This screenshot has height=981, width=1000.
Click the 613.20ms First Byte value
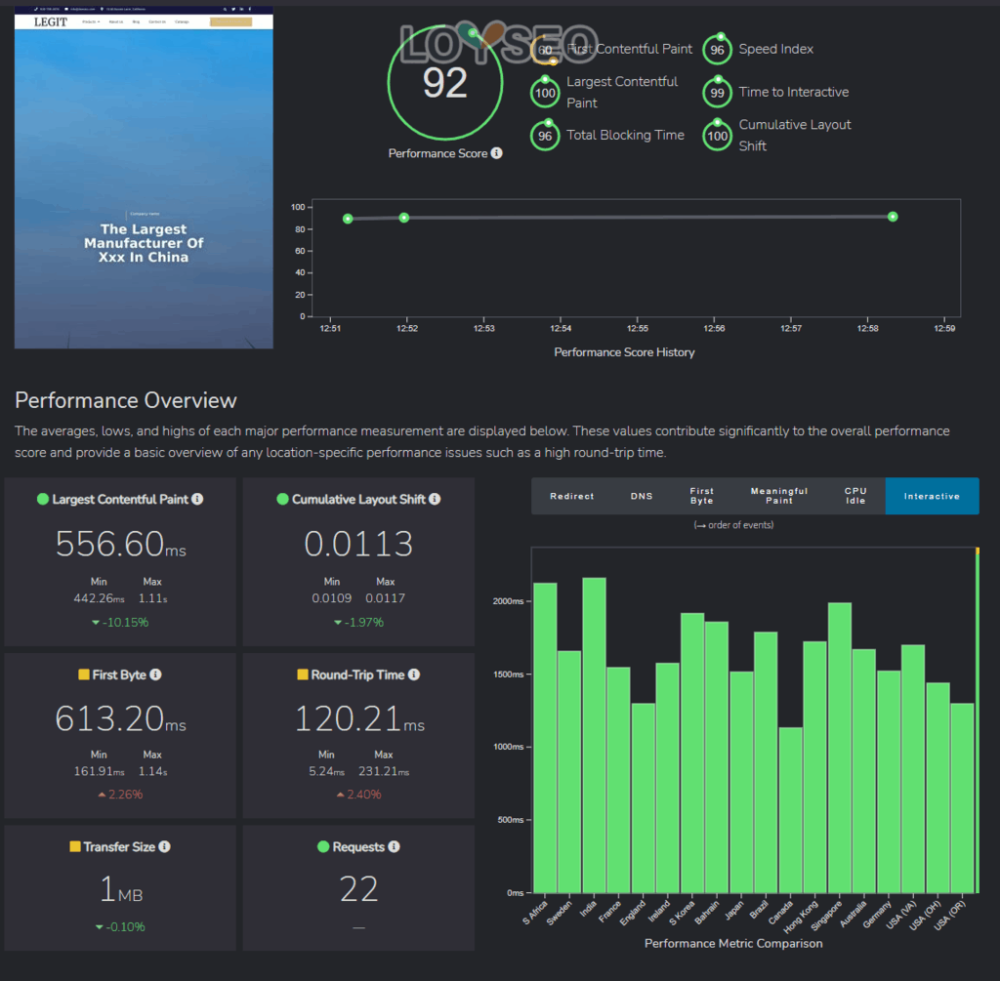coord(121,719)
